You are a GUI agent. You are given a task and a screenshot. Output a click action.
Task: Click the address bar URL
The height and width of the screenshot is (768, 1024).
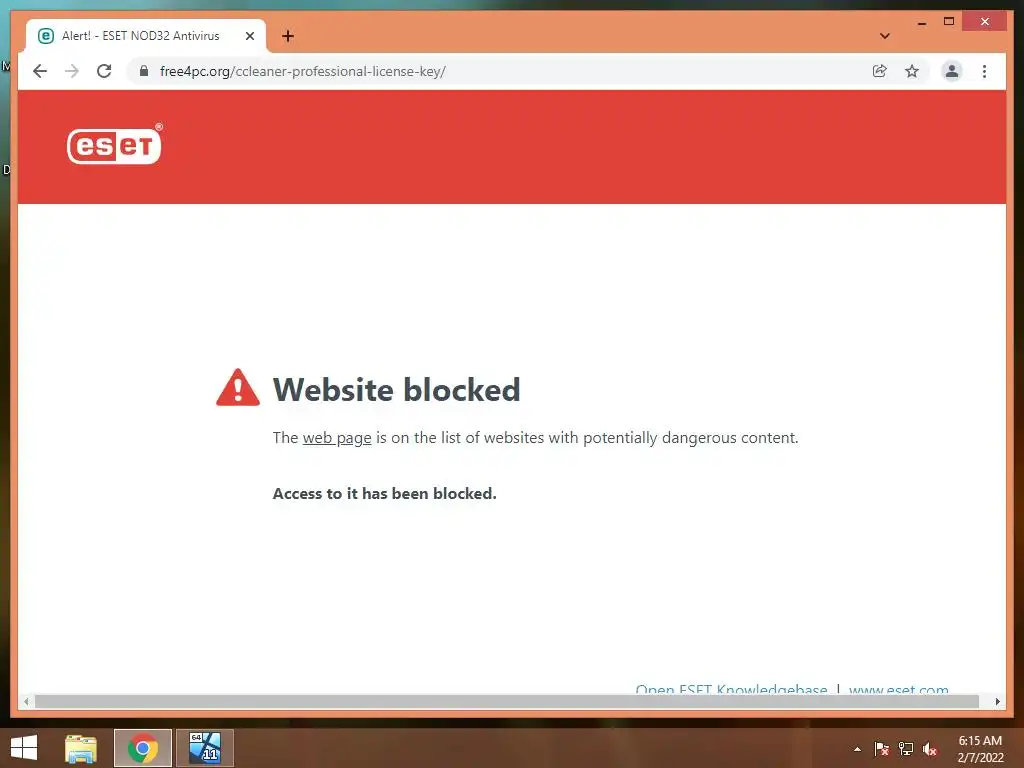303,71
